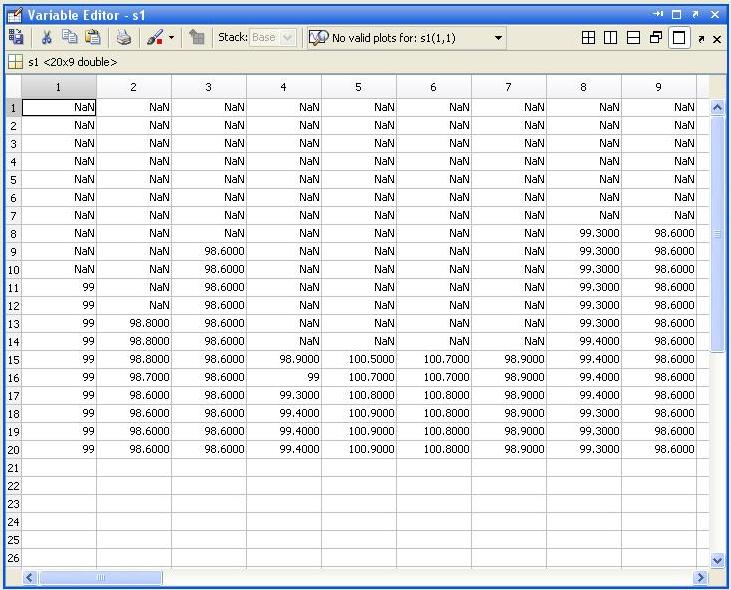The width and height of the screenshot is (731, 590).
Task: Click the Cut scissors icon
Action: pos(46,38)
